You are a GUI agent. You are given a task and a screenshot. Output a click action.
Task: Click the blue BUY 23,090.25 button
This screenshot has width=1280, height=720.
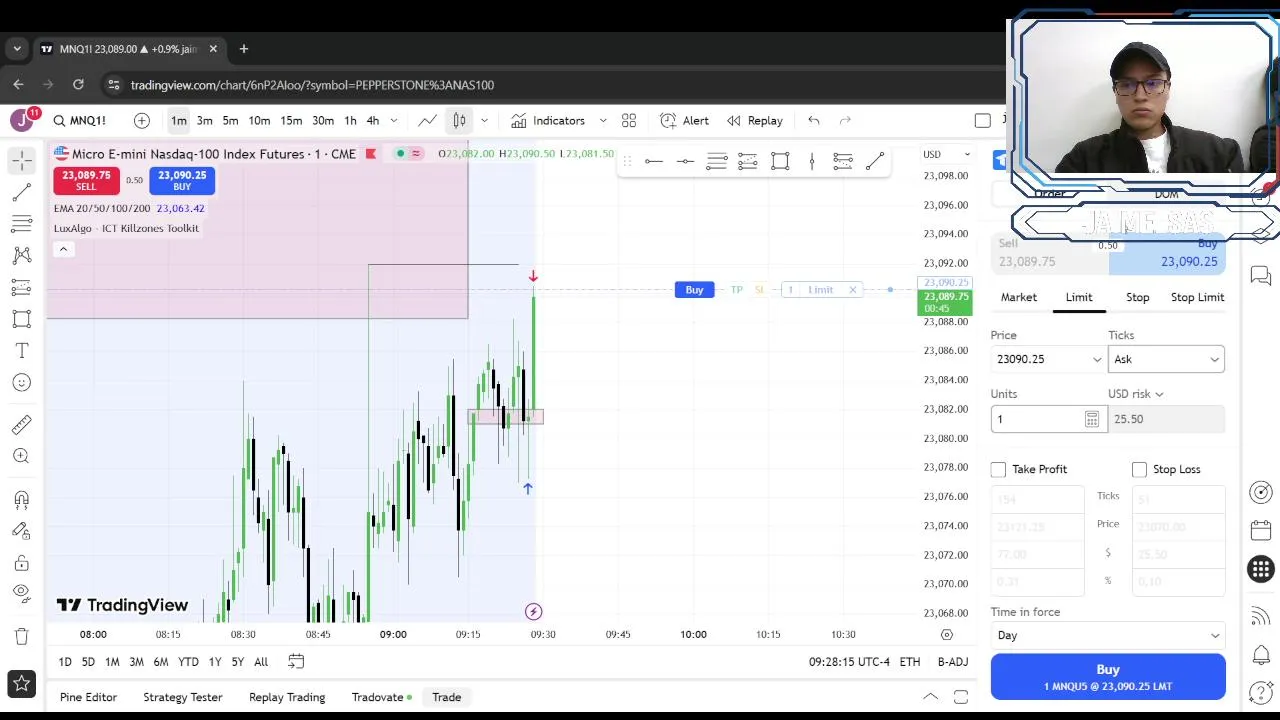[x=182, y=180]
